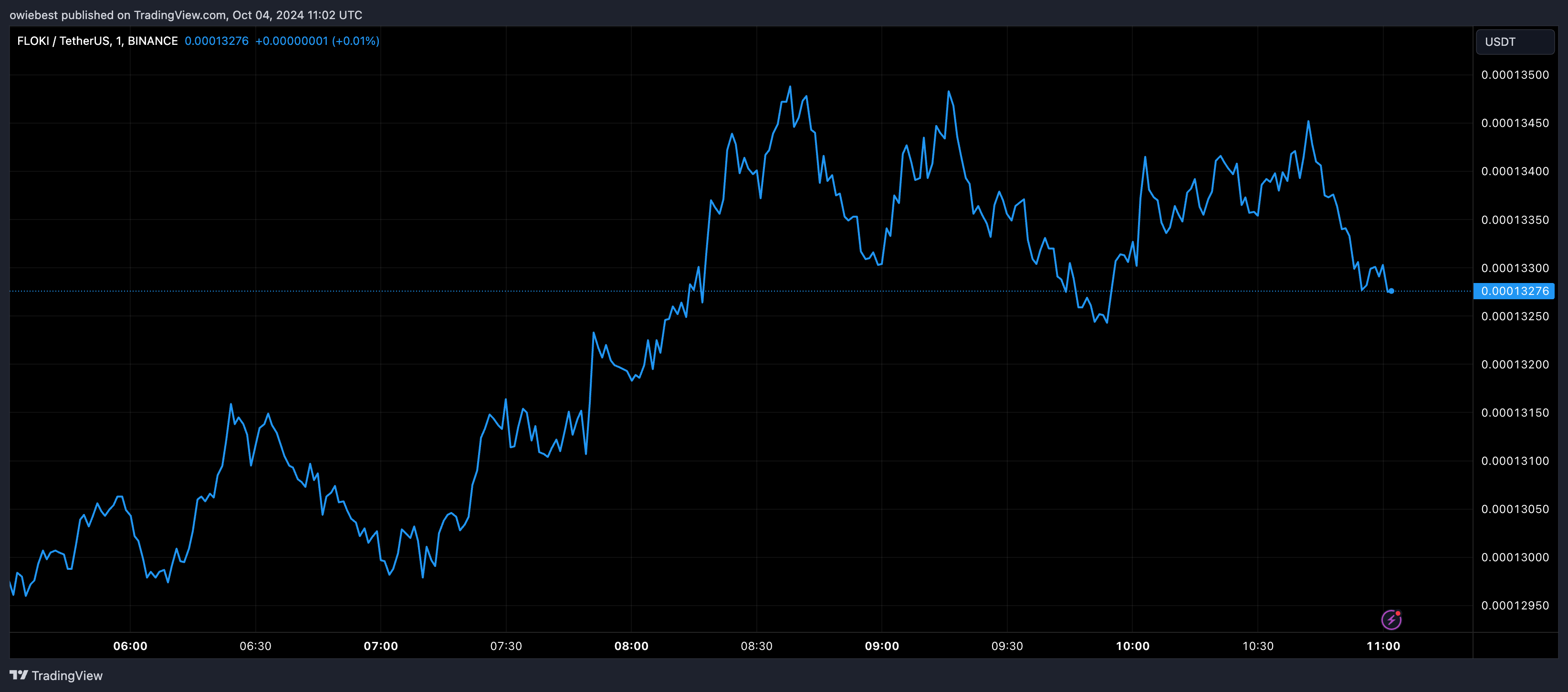Click the 09:00 time axis label
Screen dimensions: 1568x692
coord(882,646)
